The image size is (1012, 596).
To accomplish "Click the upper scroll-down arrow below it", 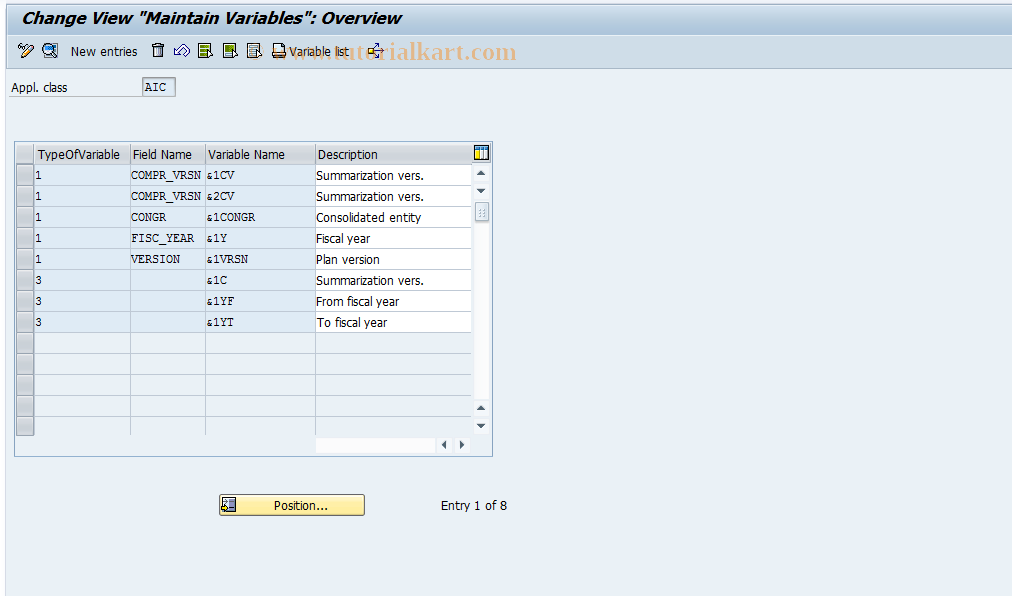I will (481, 190).
